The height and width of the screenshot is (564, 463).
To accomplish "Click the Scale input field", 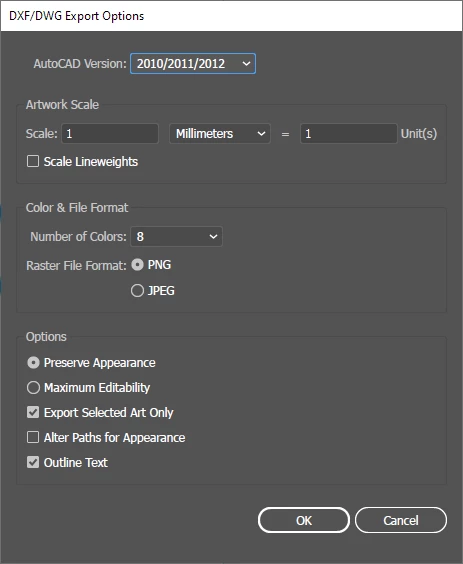I will [x=110, y=134].
